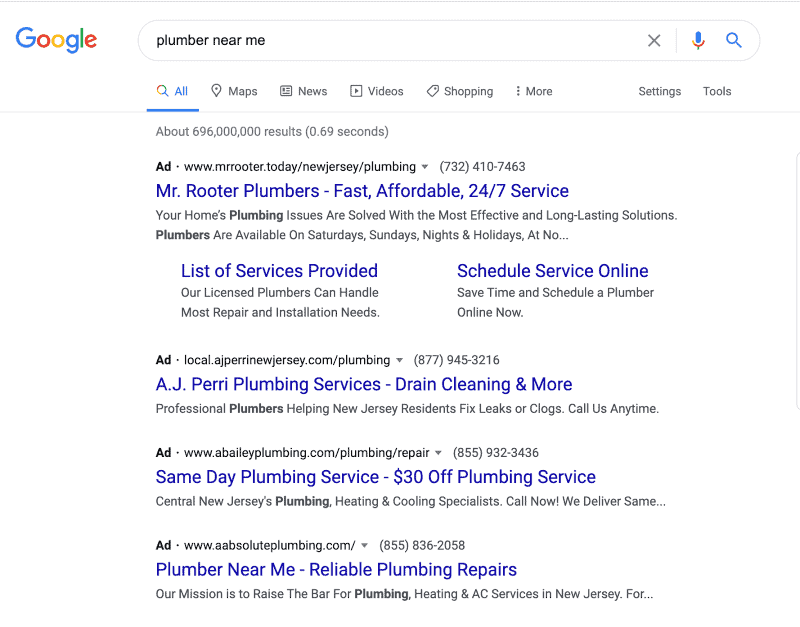Open the Settings menu
This screenshot has width=800, height=627.
click(x=660, y=91)
